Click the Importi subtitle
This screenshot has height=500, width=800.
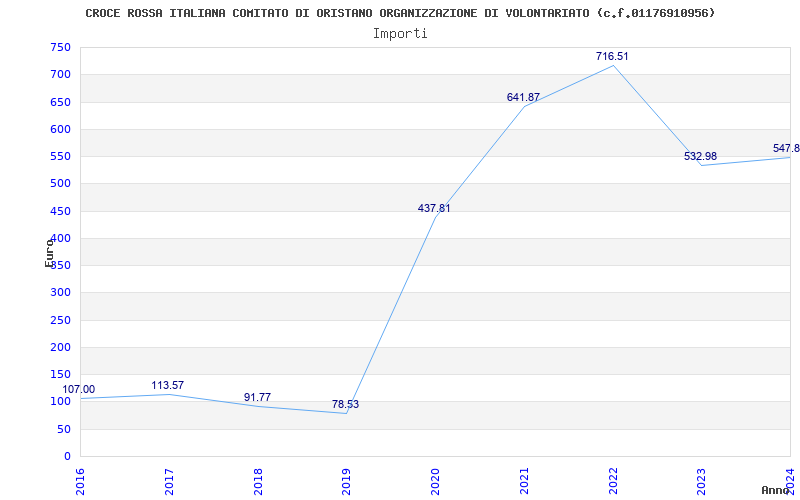pyautogui.click(x=400, y=34)
